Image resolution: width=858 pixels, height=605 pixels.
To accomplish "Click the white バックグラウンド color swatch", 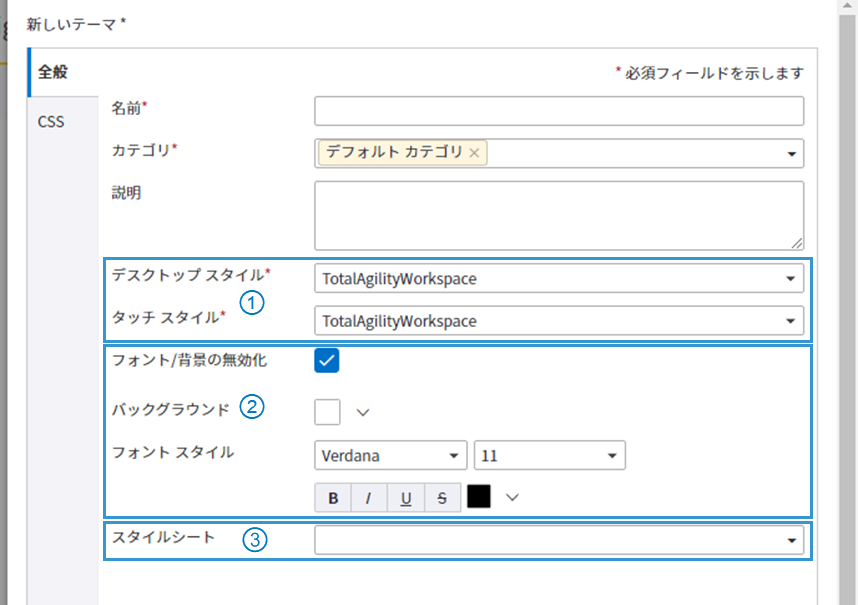I will (327, 411).
